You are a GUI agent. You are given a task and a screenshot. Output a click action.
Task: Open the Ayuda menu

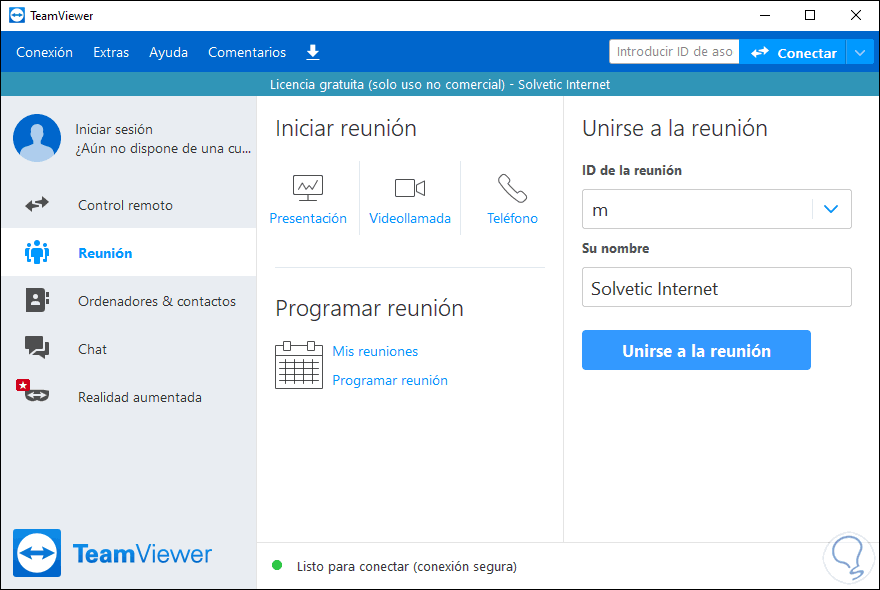point(168,52)
